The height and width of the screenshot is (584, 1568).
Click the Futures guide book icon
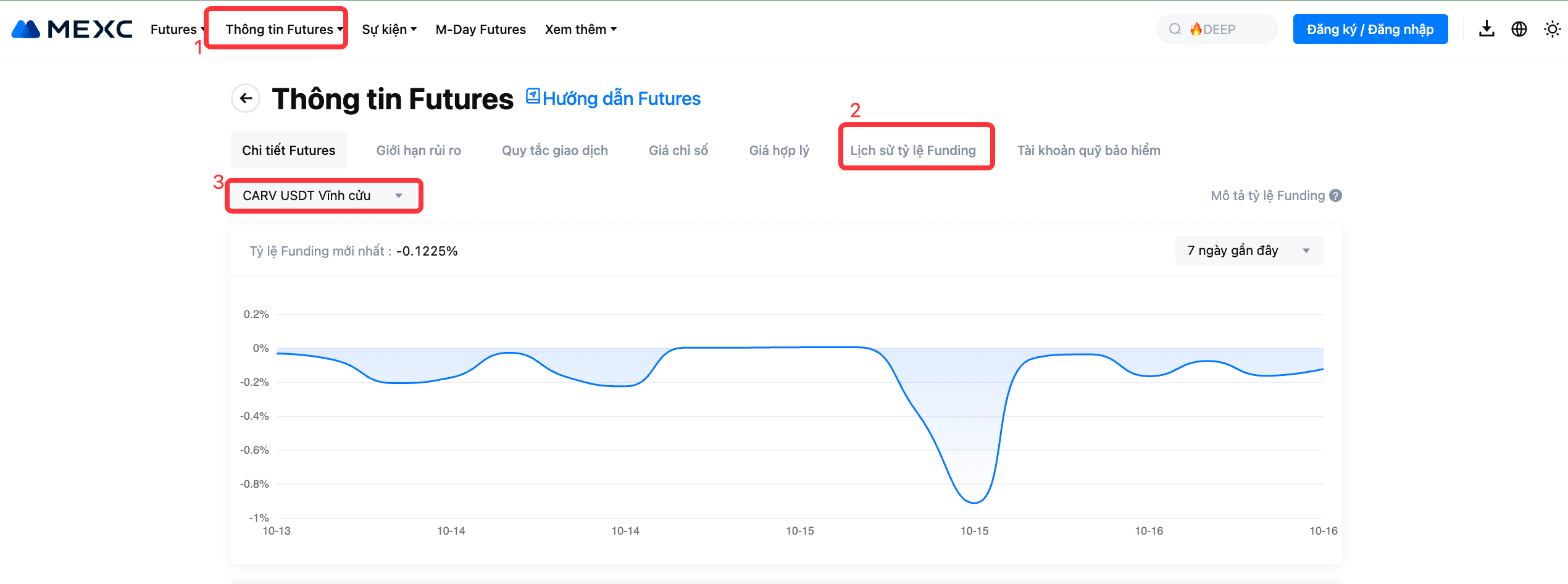[x=533, y=96]
